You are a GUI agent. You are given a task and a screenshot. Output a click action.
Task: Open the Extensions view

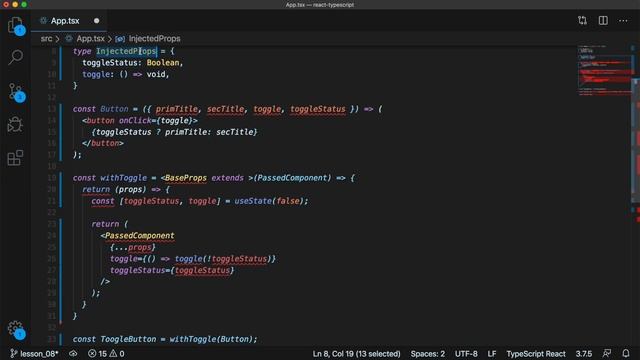tap(16, 158)
